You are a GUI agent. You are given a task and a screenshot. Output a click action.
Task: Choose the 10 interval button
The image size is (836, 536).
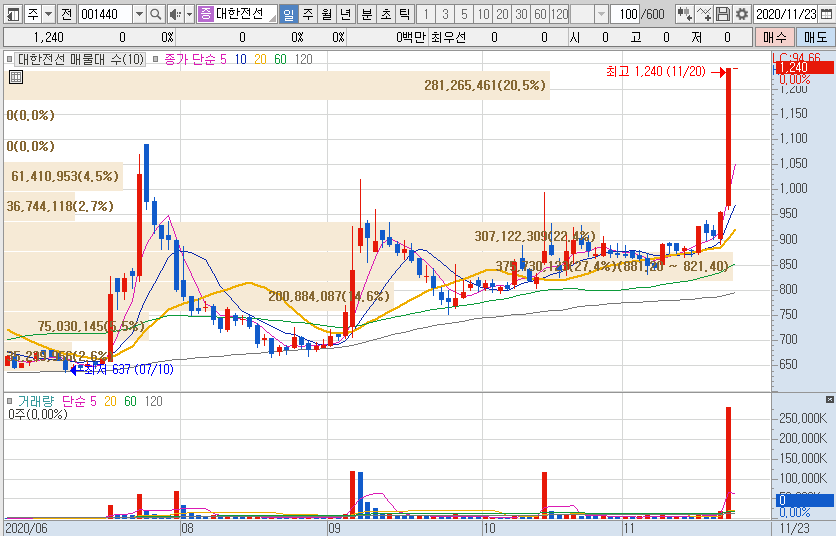[484, 14]
